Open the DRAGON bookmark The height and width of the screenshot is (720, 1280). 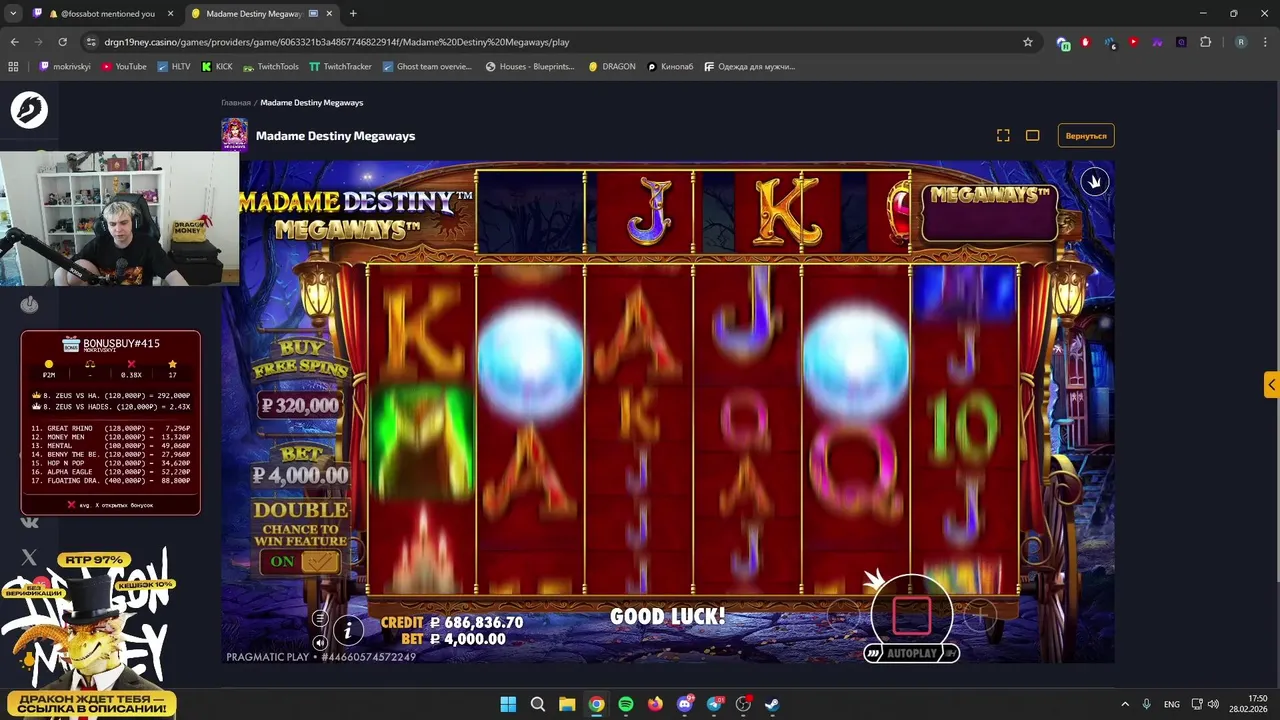click(x=612, y=66)
